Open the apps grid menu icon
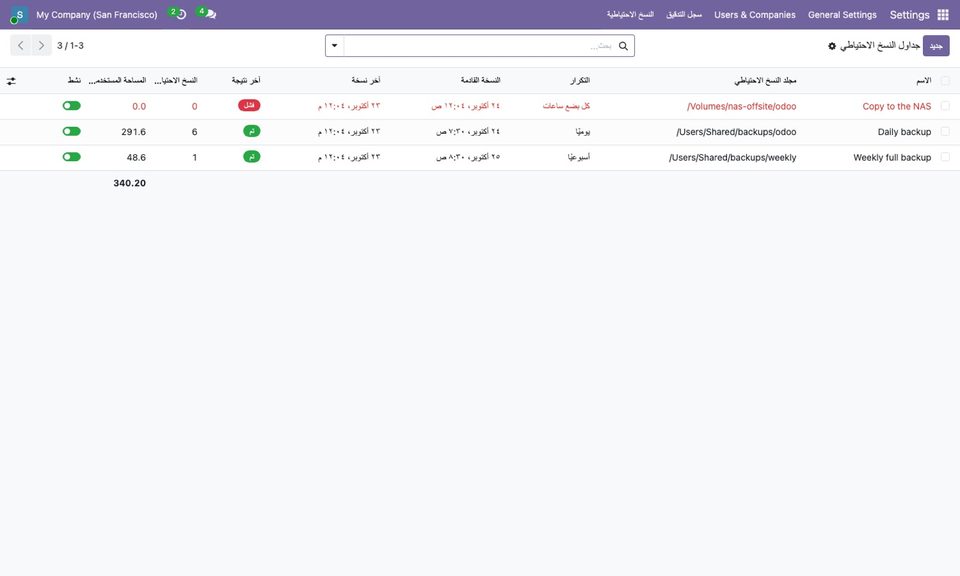Viewport: 960px width, 576px height. pos(943,15)
